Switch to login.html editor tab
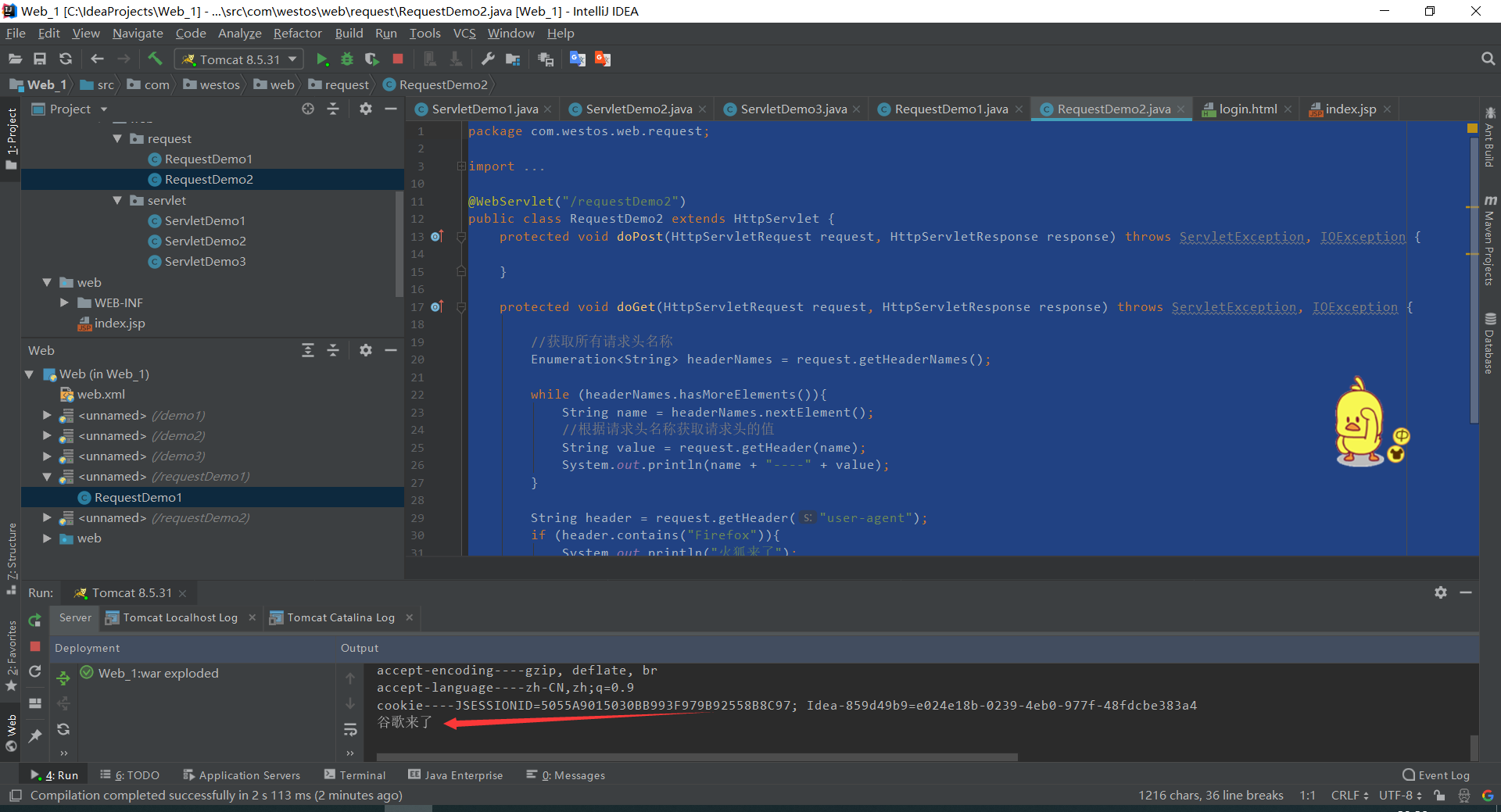Screen dimensions: 1501x812 pos(1248,109)
